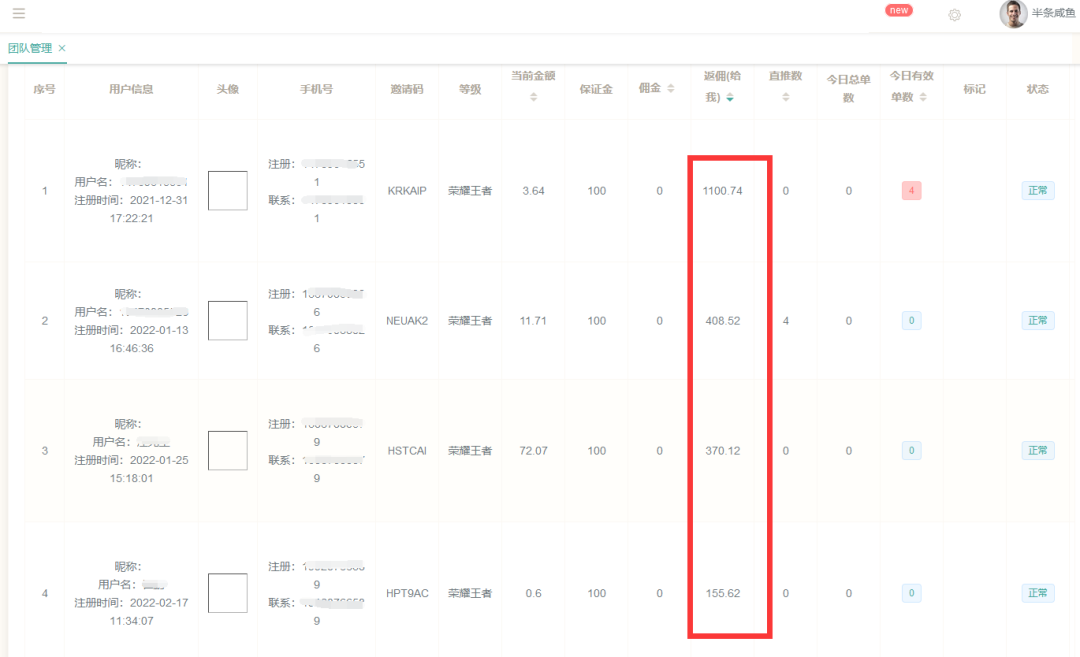This screenshot has width=1080, height=657.
Task: Close the 团队管理 tab
Action: [x=62, y=47]
